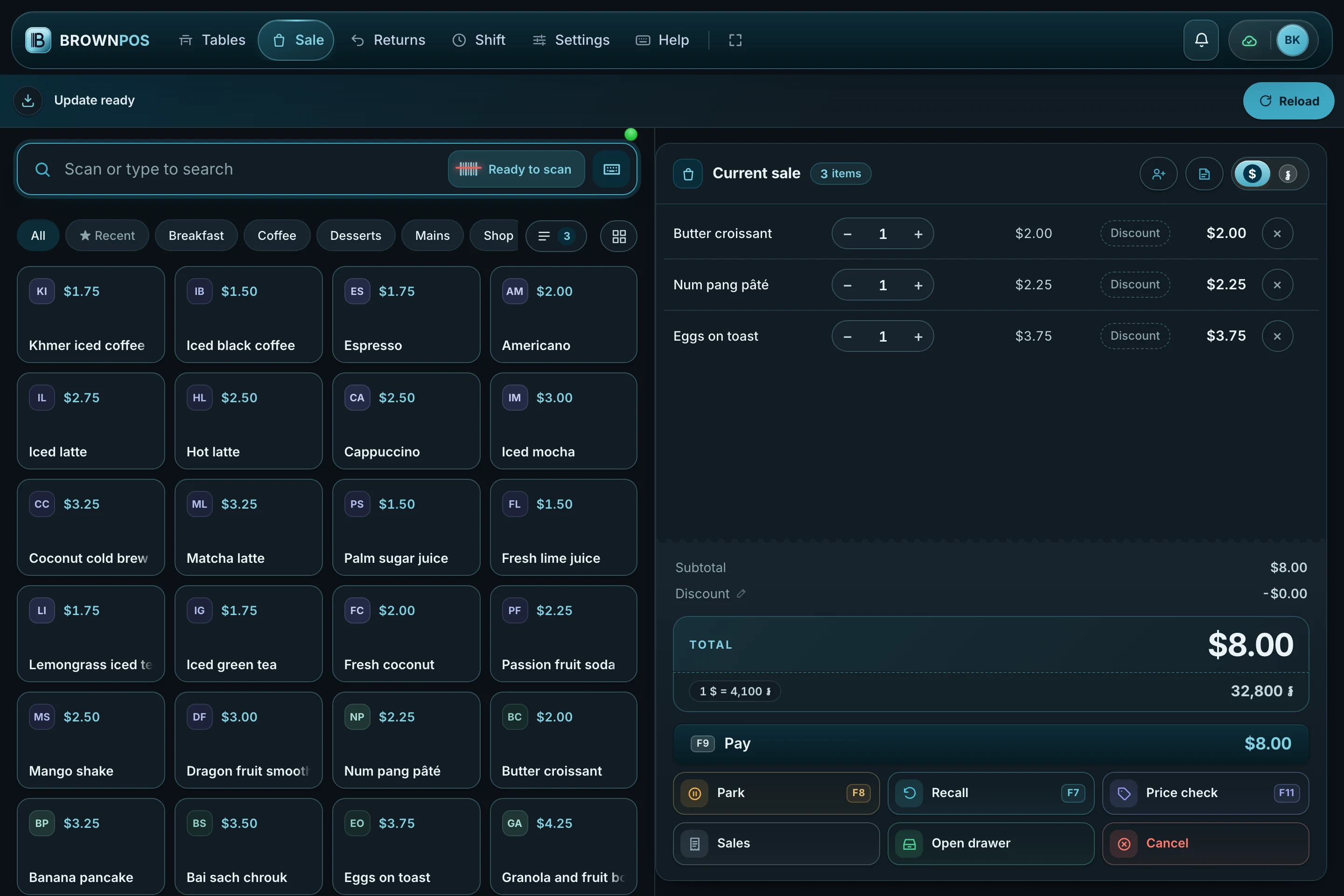Click Open drawer button
1344x896 pixels.
[991, 843]
